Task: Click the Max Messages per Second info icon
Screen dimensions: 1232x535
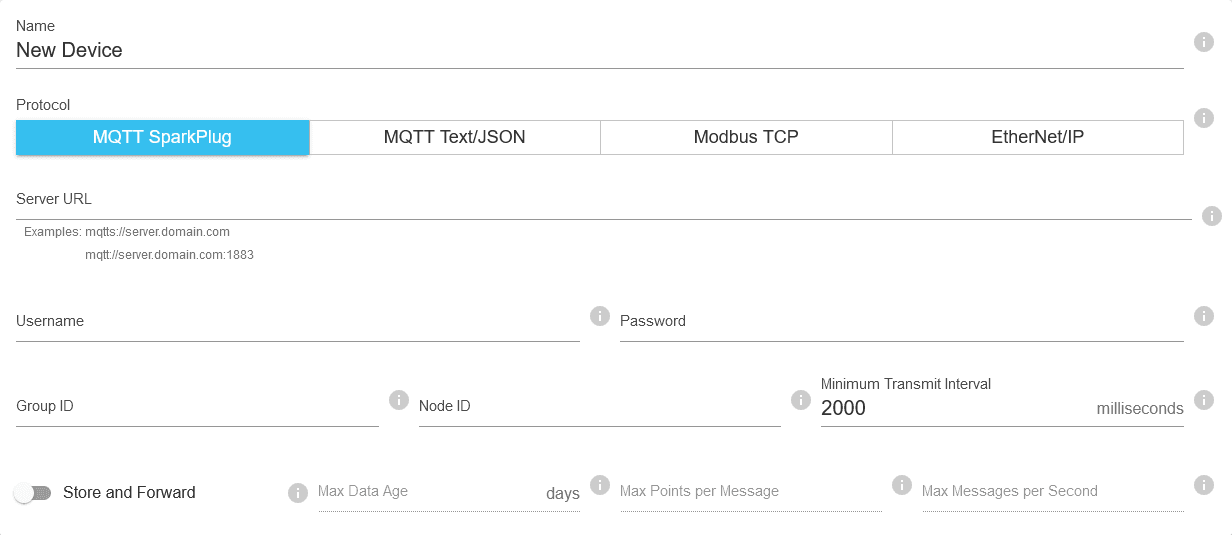Action: coord(1204,485)
